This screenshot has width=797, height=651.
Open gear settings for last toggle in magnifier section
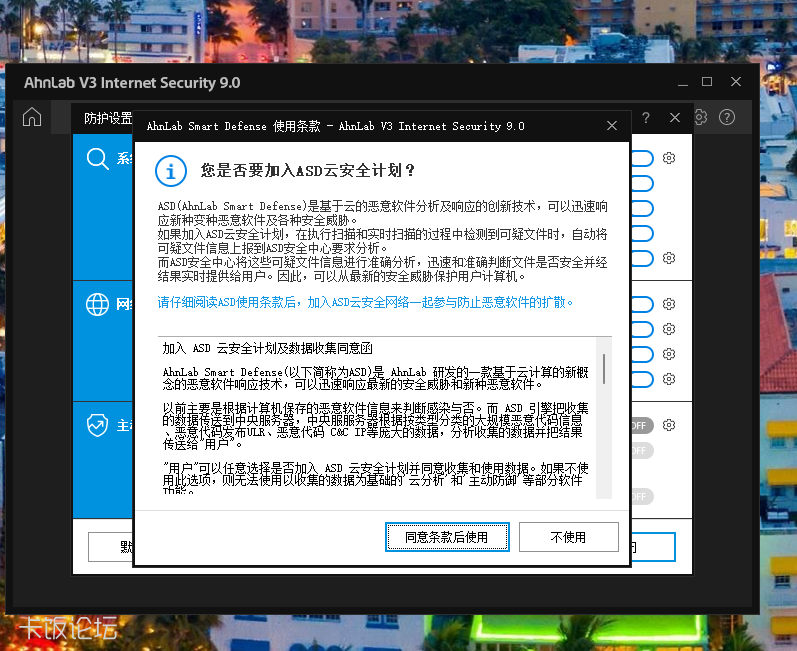tap(669, 258)
